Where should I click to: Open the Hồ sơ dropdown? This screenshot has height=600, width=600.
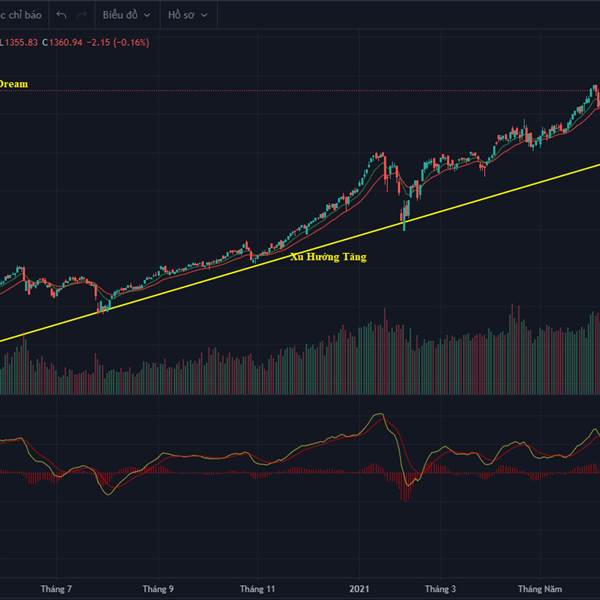point(188,15)
